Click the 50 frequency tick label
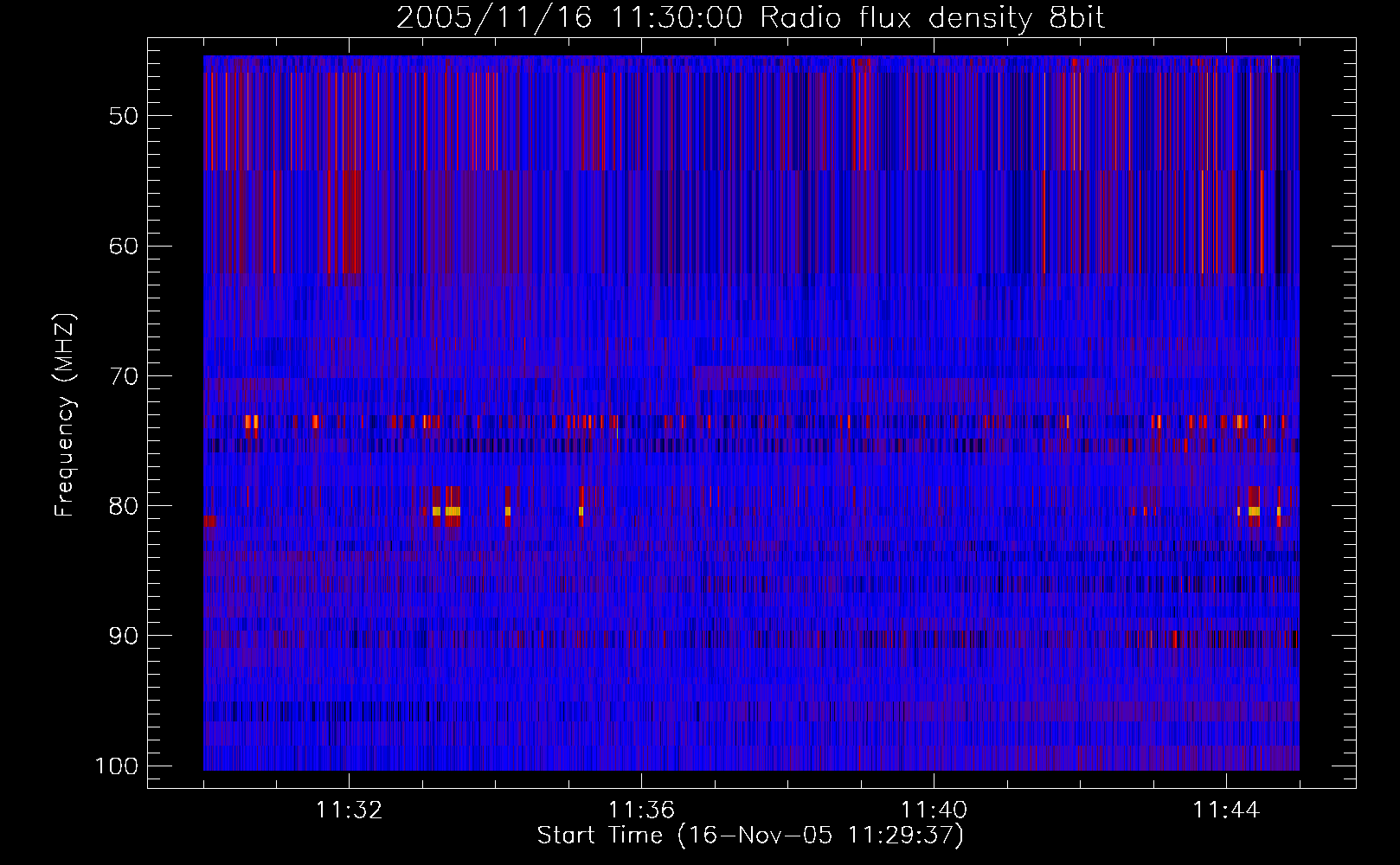1400x865 pixels. click(124, 117)
